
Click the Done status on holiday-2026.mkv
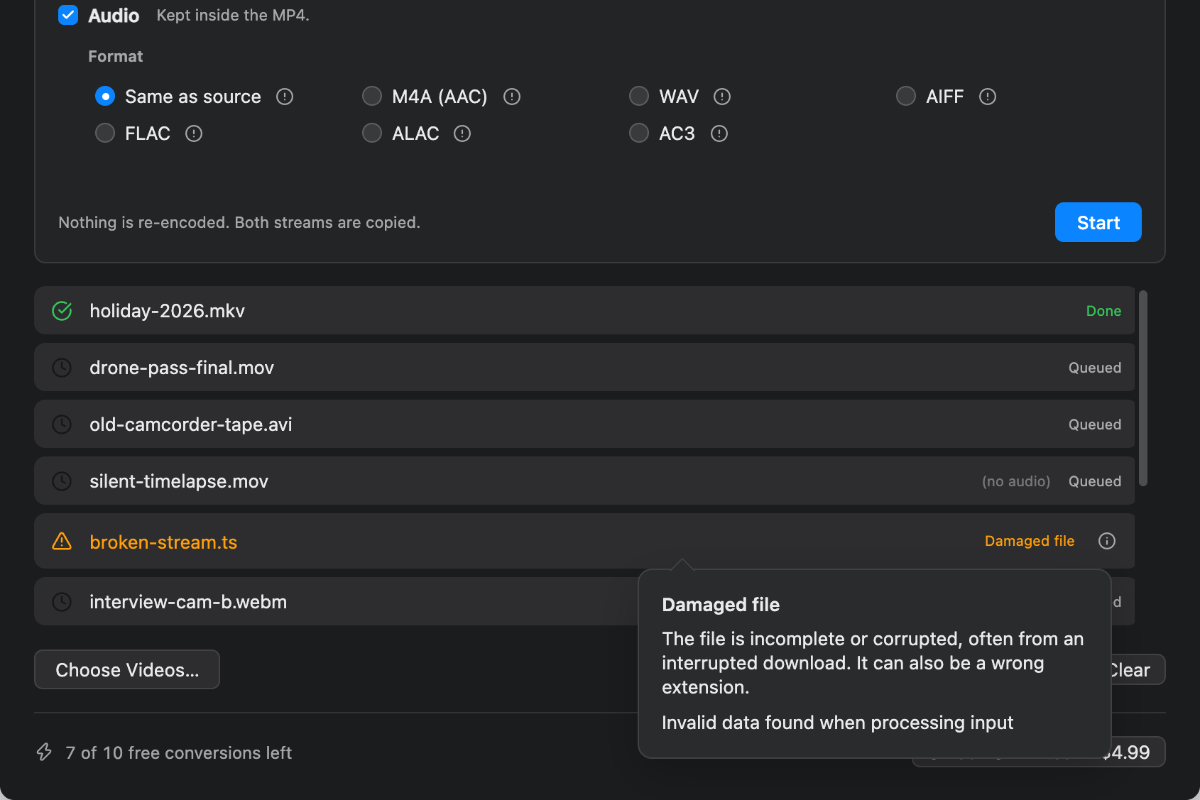point(1104,311)
